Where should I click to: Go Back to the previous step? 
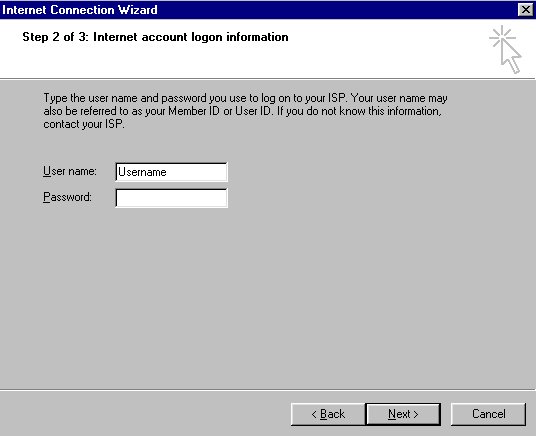(328, 414)
